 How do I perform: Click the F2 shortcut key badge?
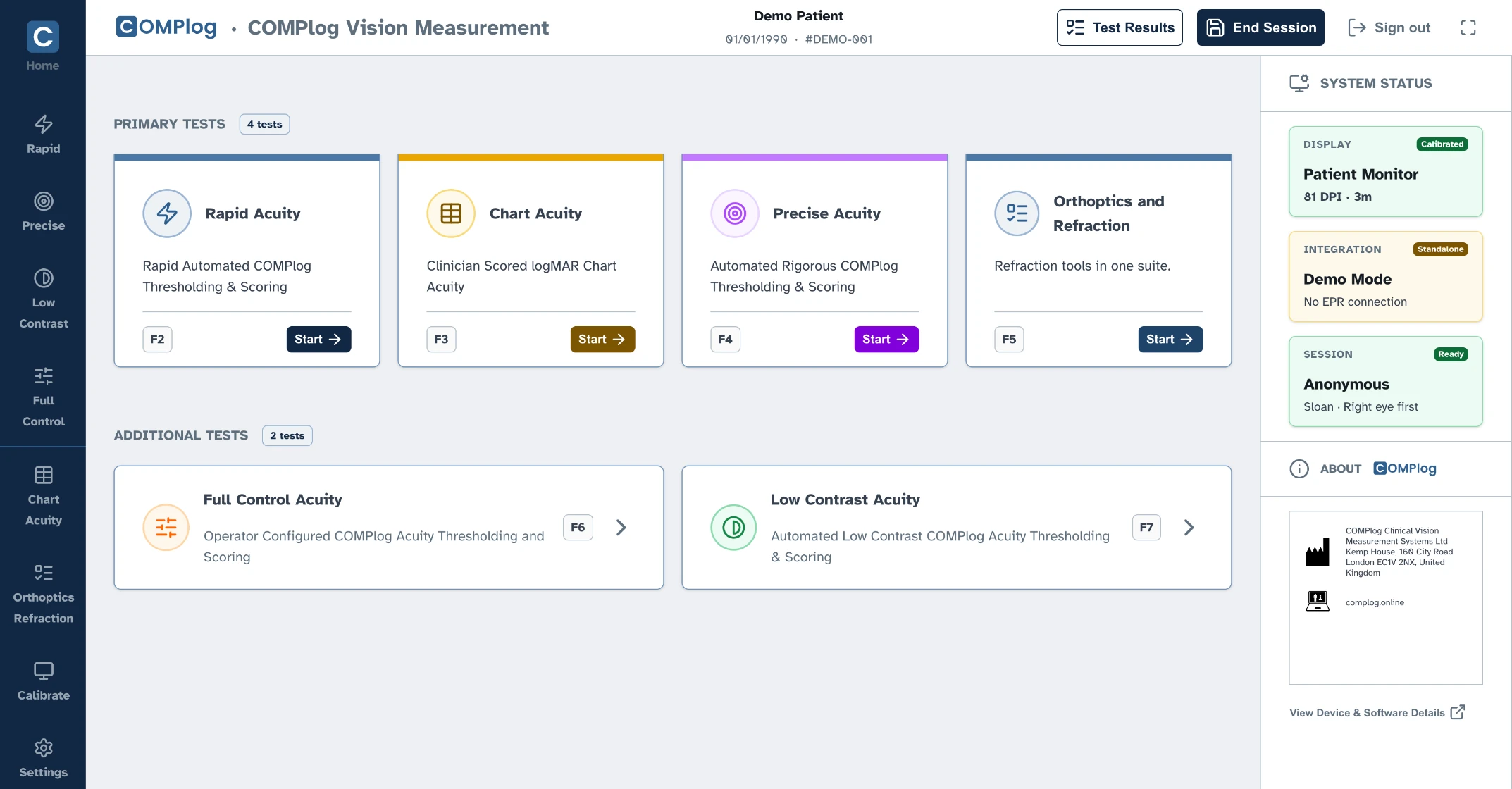coord(157,340)
